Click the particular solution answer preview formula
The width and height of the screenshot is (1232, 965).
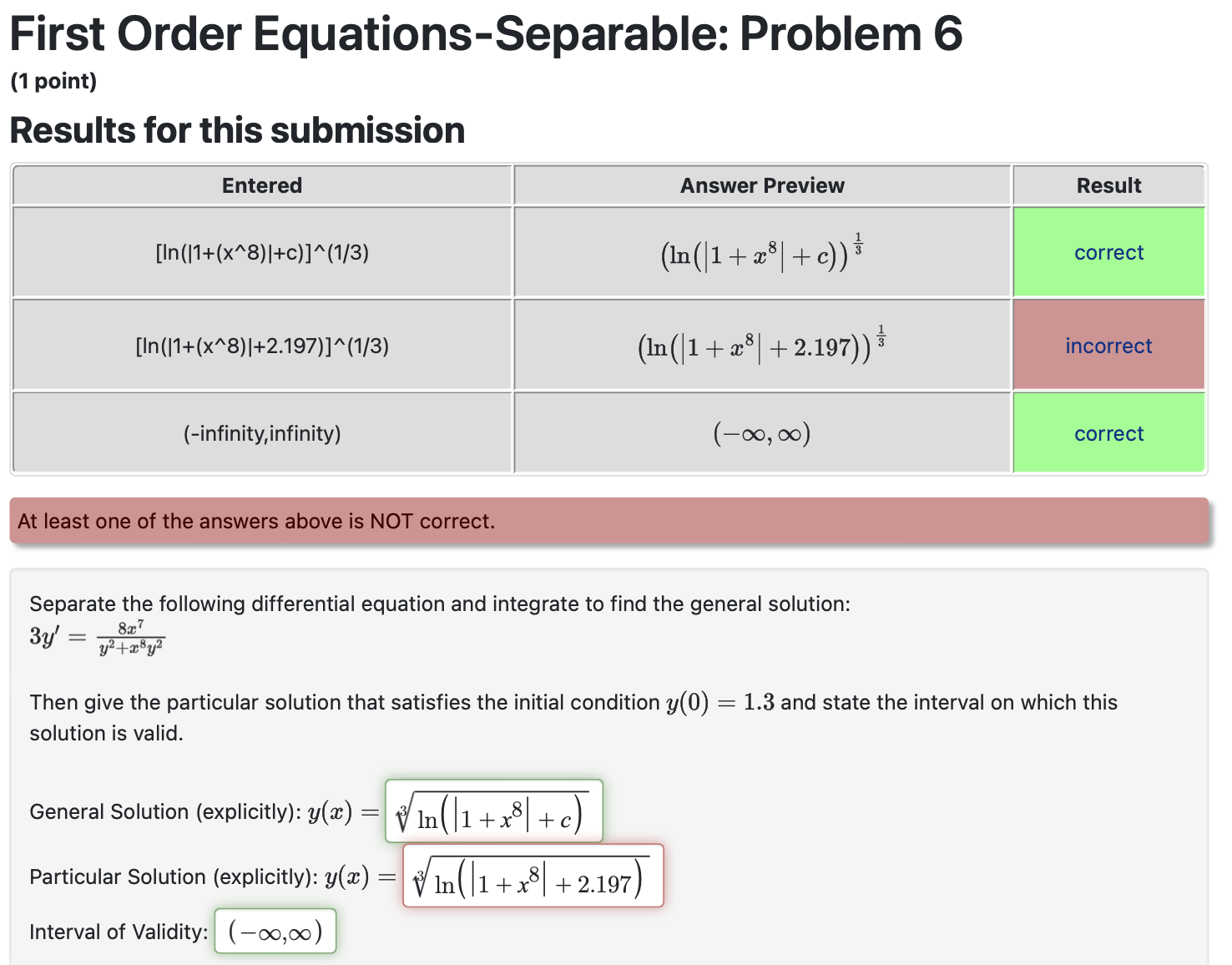coord(761,344)
